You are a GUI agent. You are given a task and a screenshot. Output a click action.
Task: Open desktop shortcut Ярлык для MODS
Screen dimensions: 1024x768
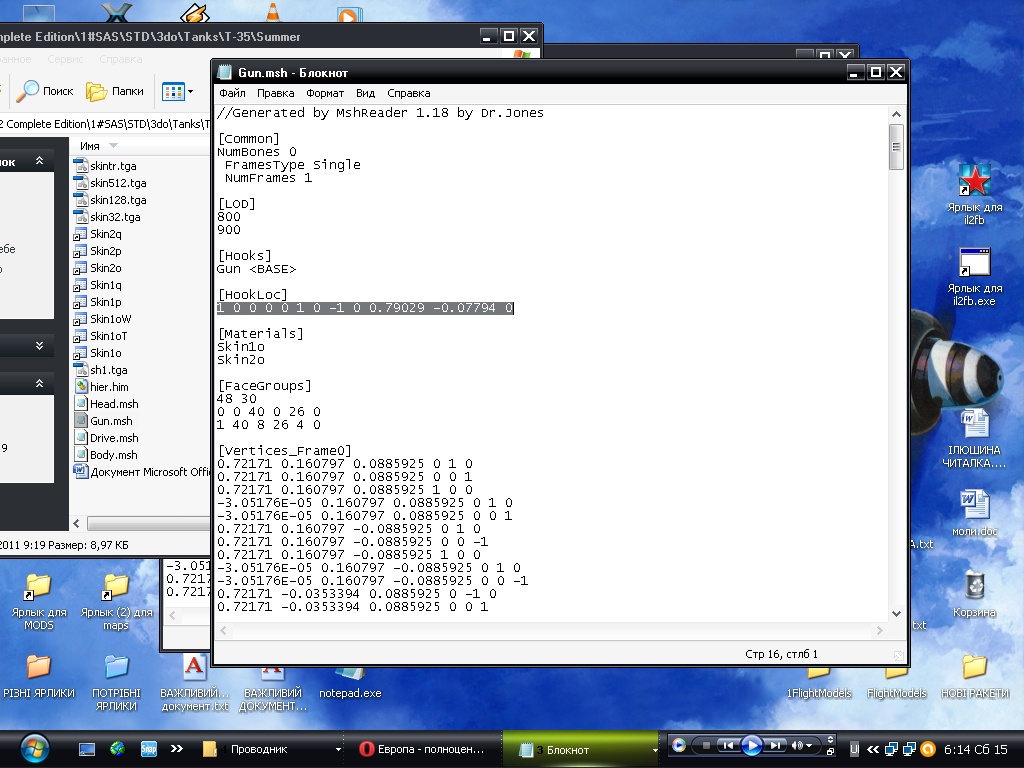click(x=39, y=601)
